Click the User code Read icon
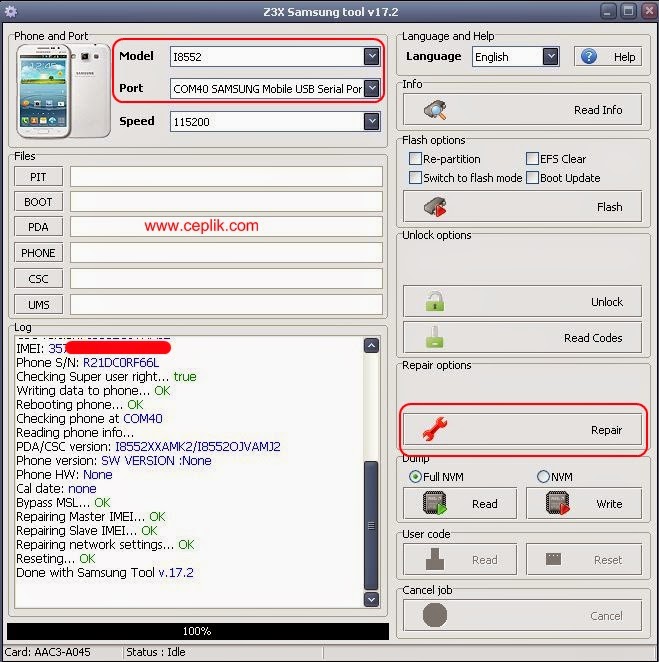 (x=435, y=559)
